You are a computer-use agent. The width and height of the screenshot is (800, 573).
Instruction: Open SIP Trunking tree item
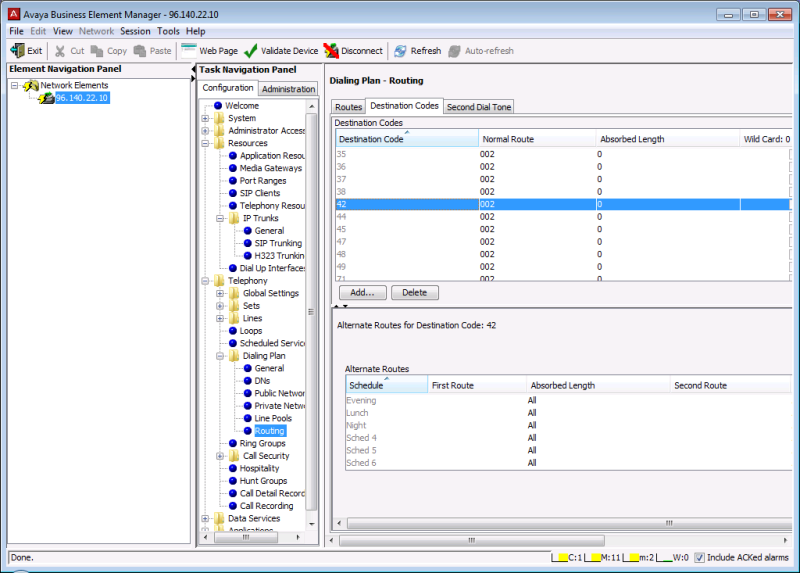(278, 243)
